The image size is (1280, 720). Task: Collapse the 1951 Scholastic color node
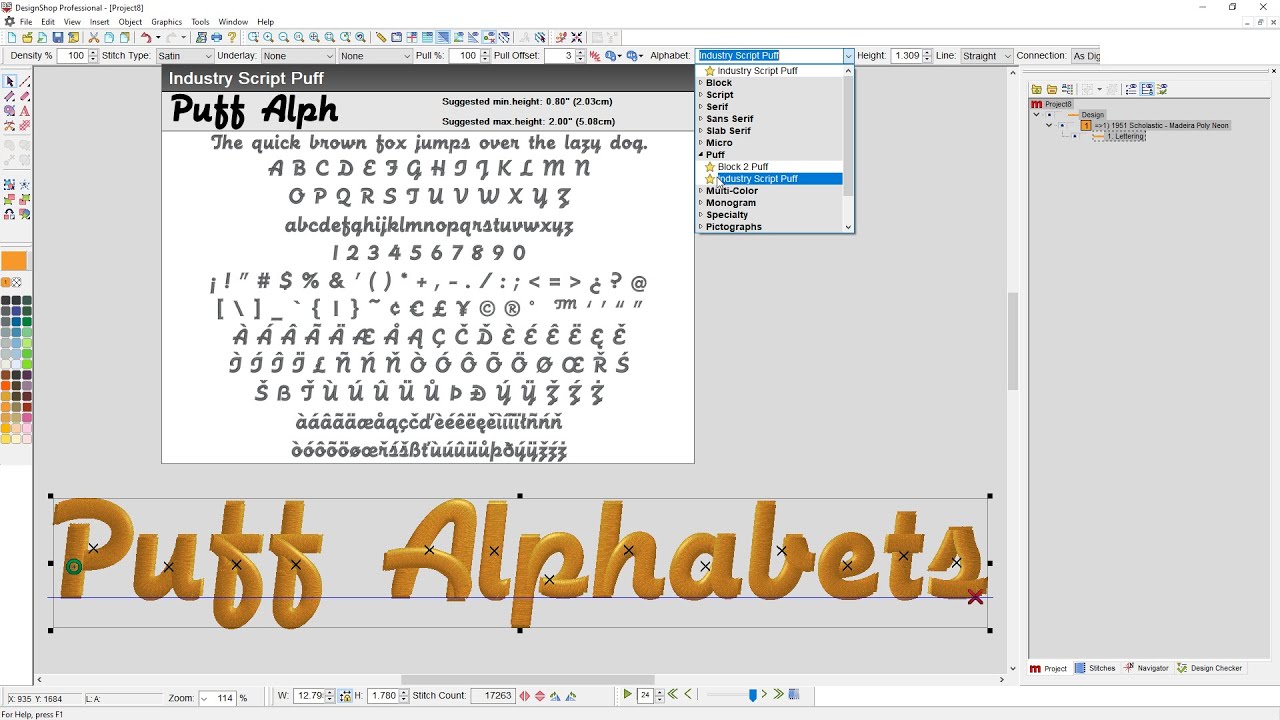(1049, 125)
